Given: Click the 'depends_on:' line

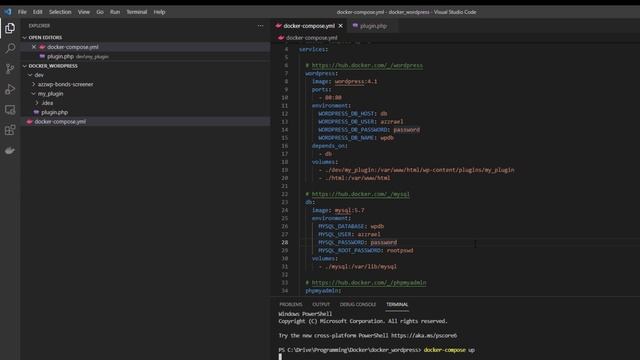Looking at the screenshot, I should [330, 146].
